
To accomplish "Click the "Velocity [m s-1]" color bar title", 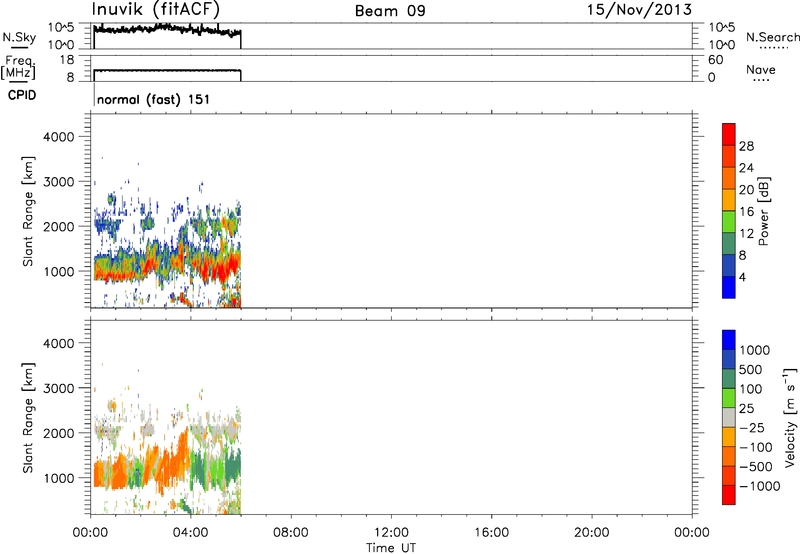I will 790,417.
